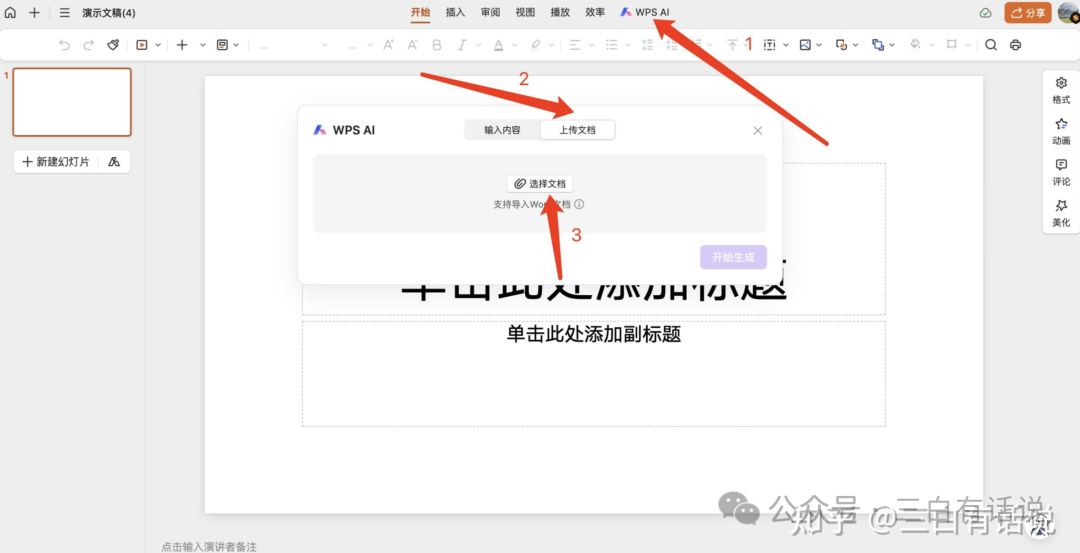Viewport: 1080px width, 553px height.
Task: Expand the picture insert dropdown arrow
Action: [820, 45]
